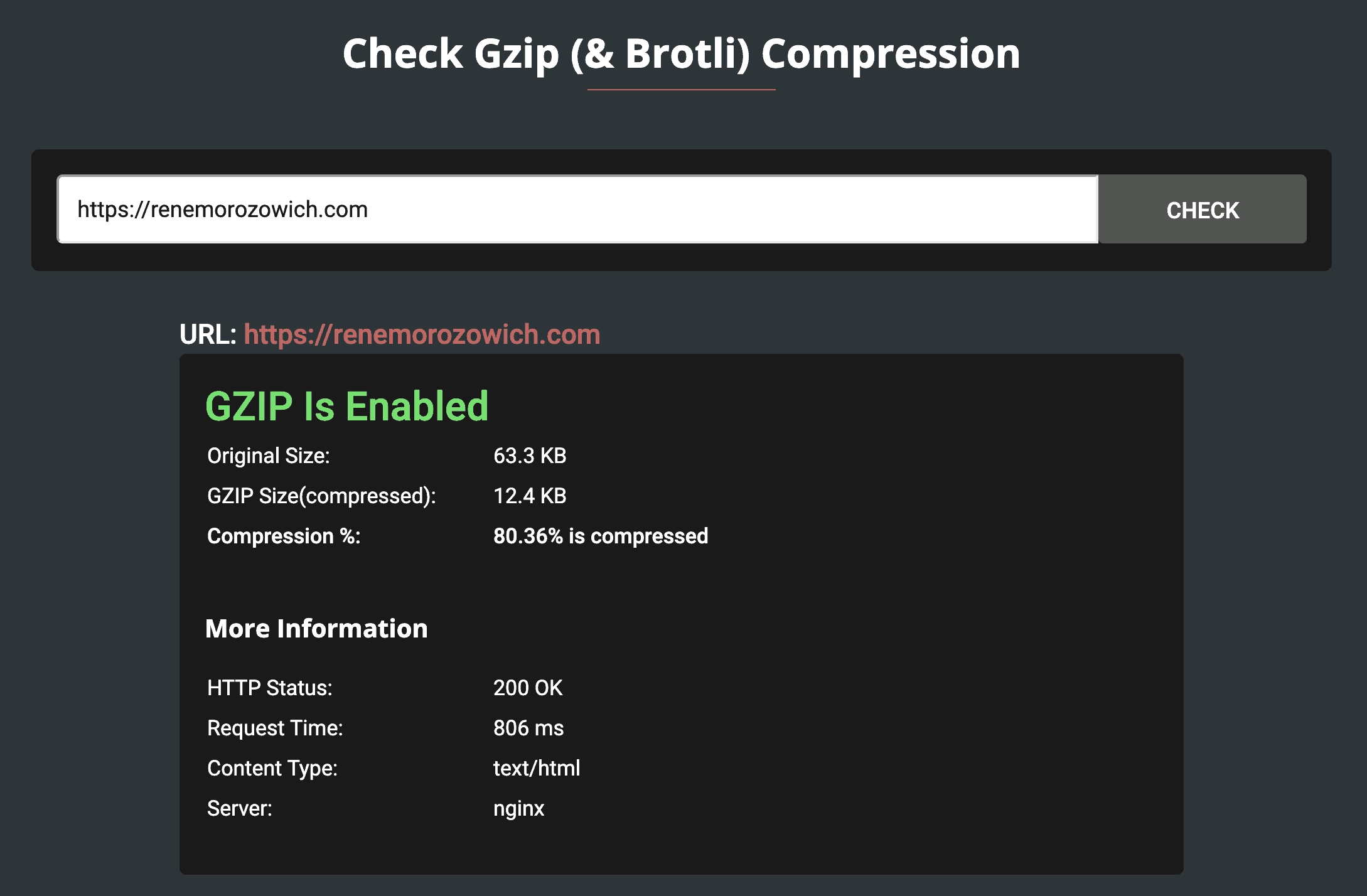Select the HTTP Status value 200 OK

tap(528, 688)
